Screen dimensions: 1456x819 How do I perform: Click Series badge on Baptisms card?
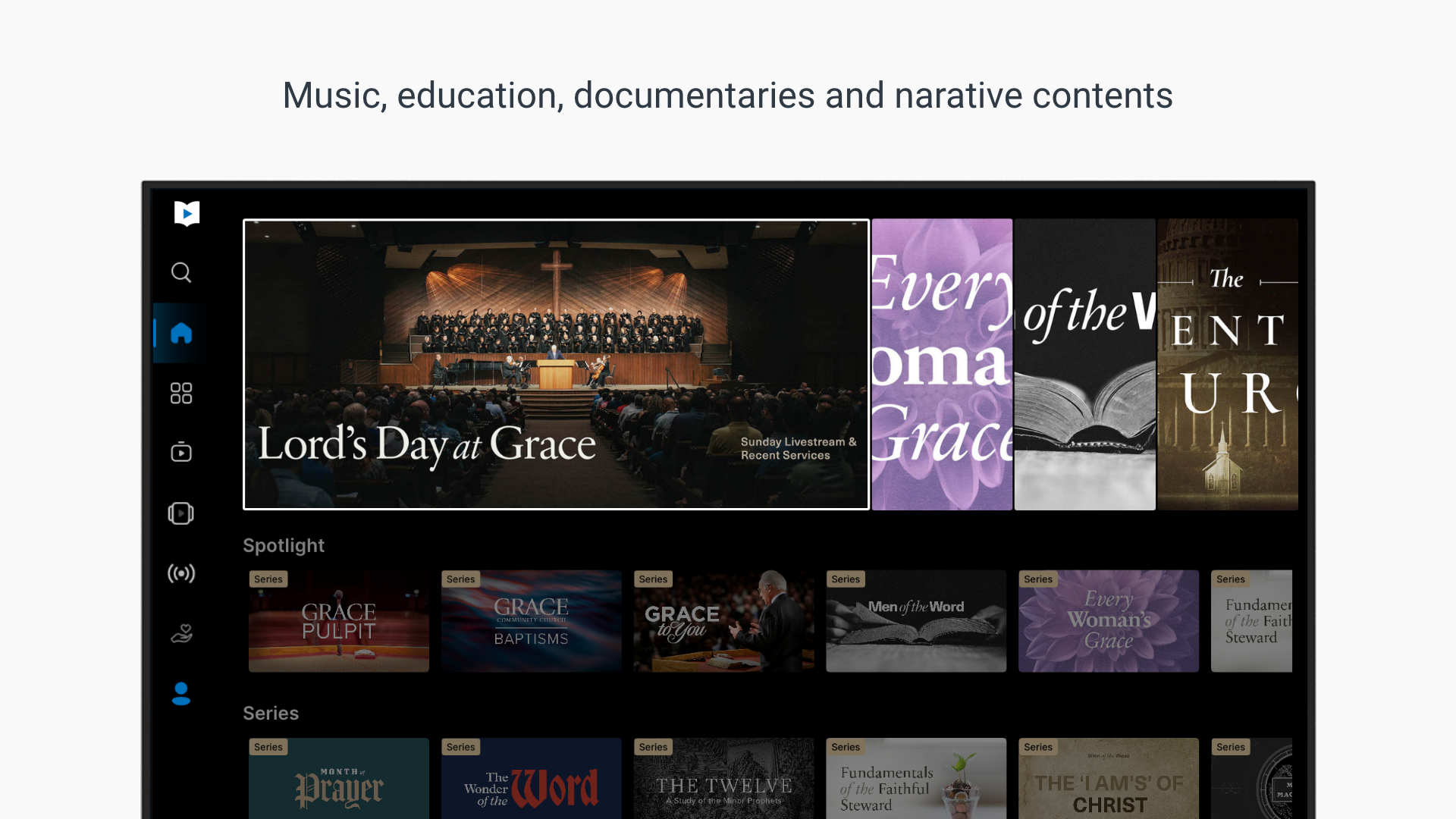461,579
